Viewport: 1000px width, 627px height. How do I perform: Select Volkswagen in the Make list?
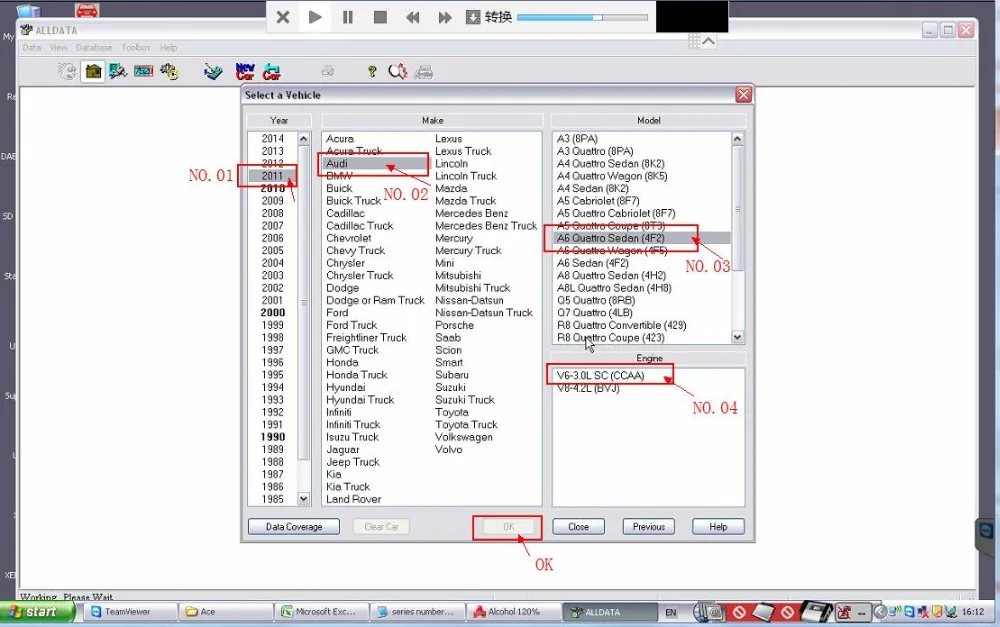click(464, 438)
